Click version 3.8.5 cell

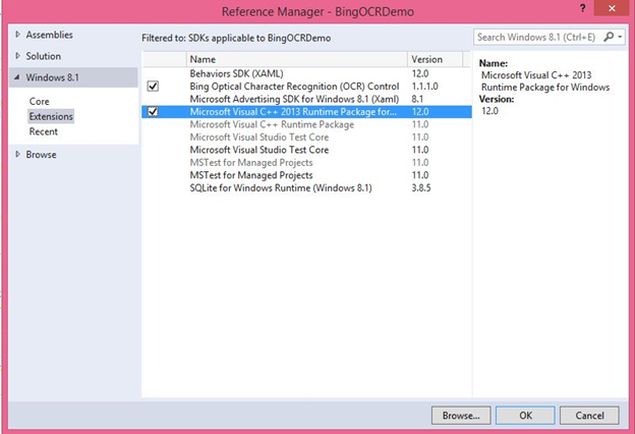[421, 188]
